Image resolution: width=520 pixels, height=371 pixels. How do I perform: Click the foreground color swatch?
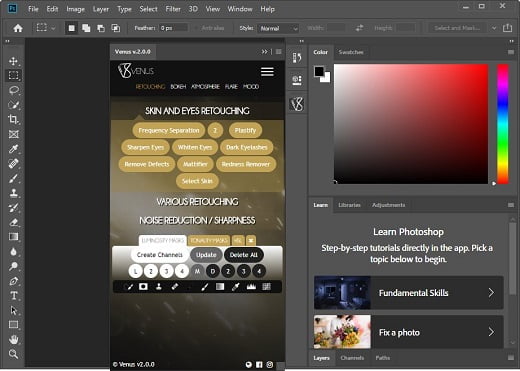pos(319,71)
